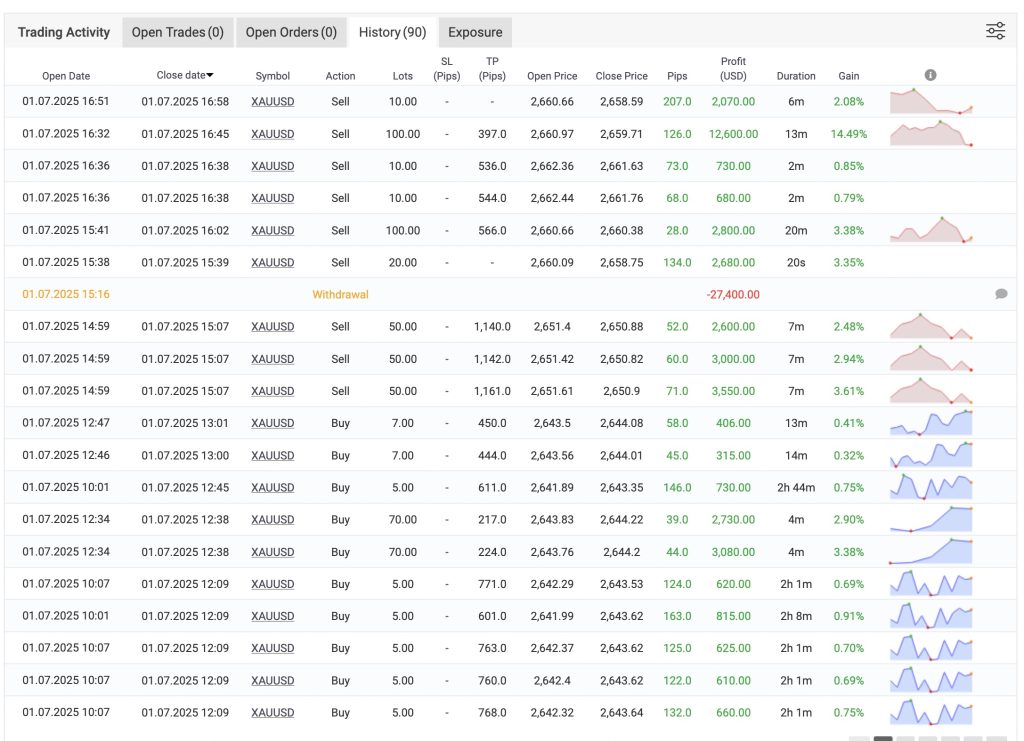The image size is (1024, 741).
Task: View mini chart for the 3,080.00 profit trade
Action: click(931, 552)
